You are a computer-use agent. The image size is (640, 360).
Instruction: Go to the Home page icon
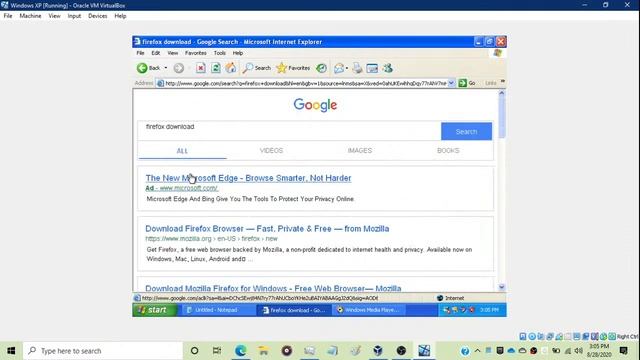231,68
